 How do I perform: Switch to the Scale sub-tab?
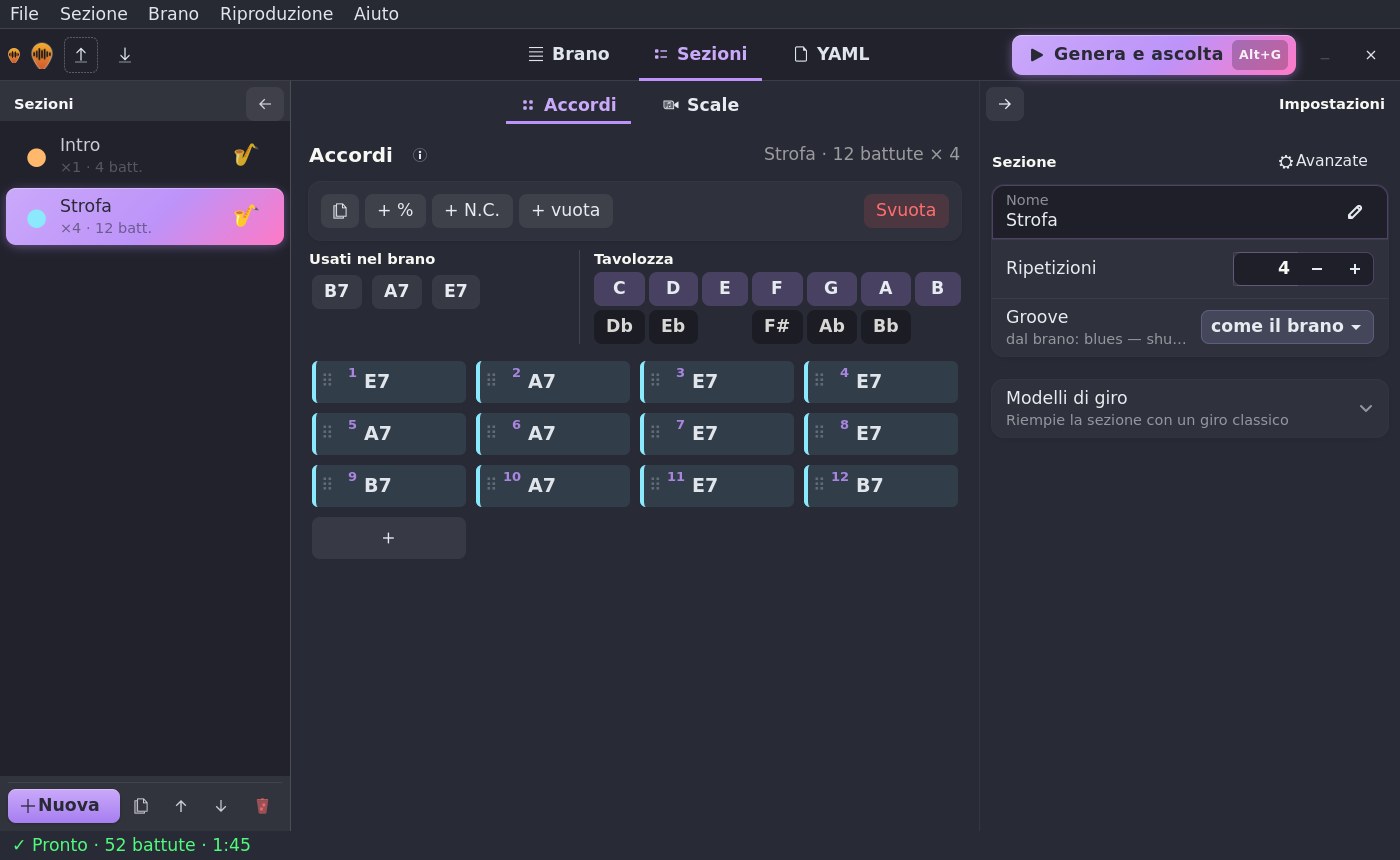pos(701,105)
